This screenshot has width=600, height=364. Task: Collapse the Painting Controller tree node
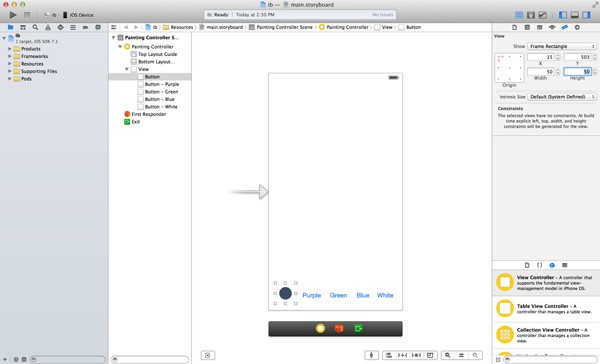(120, 46)
